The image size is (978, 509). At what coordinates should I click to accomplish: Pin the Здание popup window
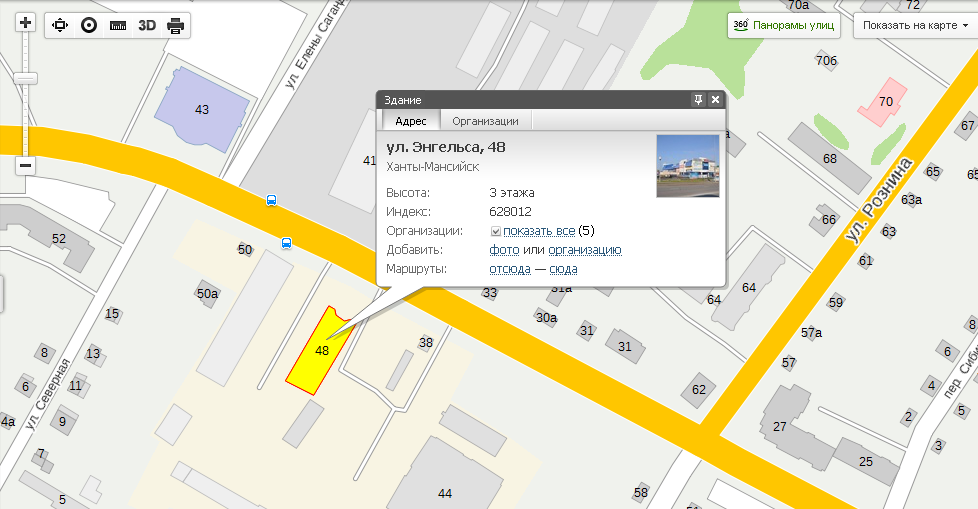pyautogui.click(x=698, y=100)
